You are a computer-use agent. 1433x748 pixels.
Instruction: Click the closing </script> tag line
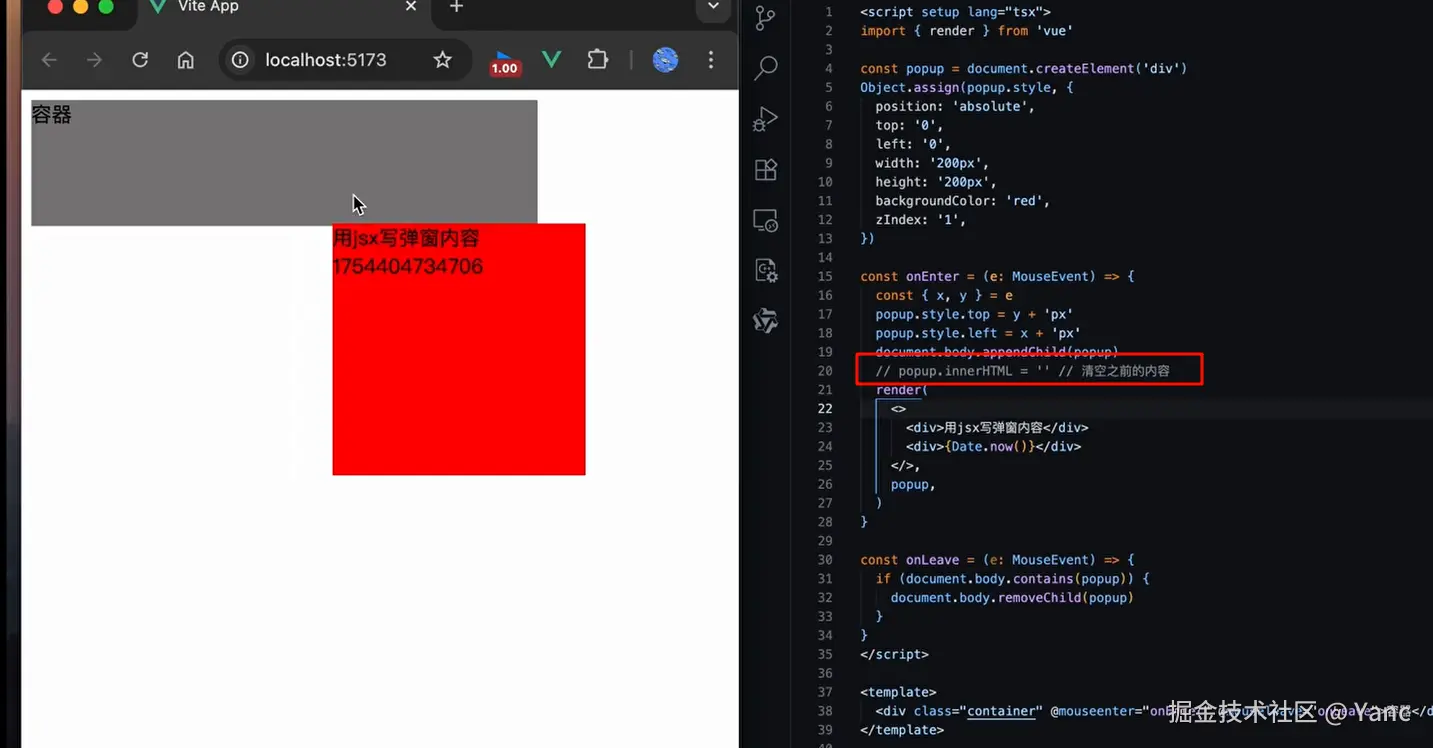click(894, 655)
